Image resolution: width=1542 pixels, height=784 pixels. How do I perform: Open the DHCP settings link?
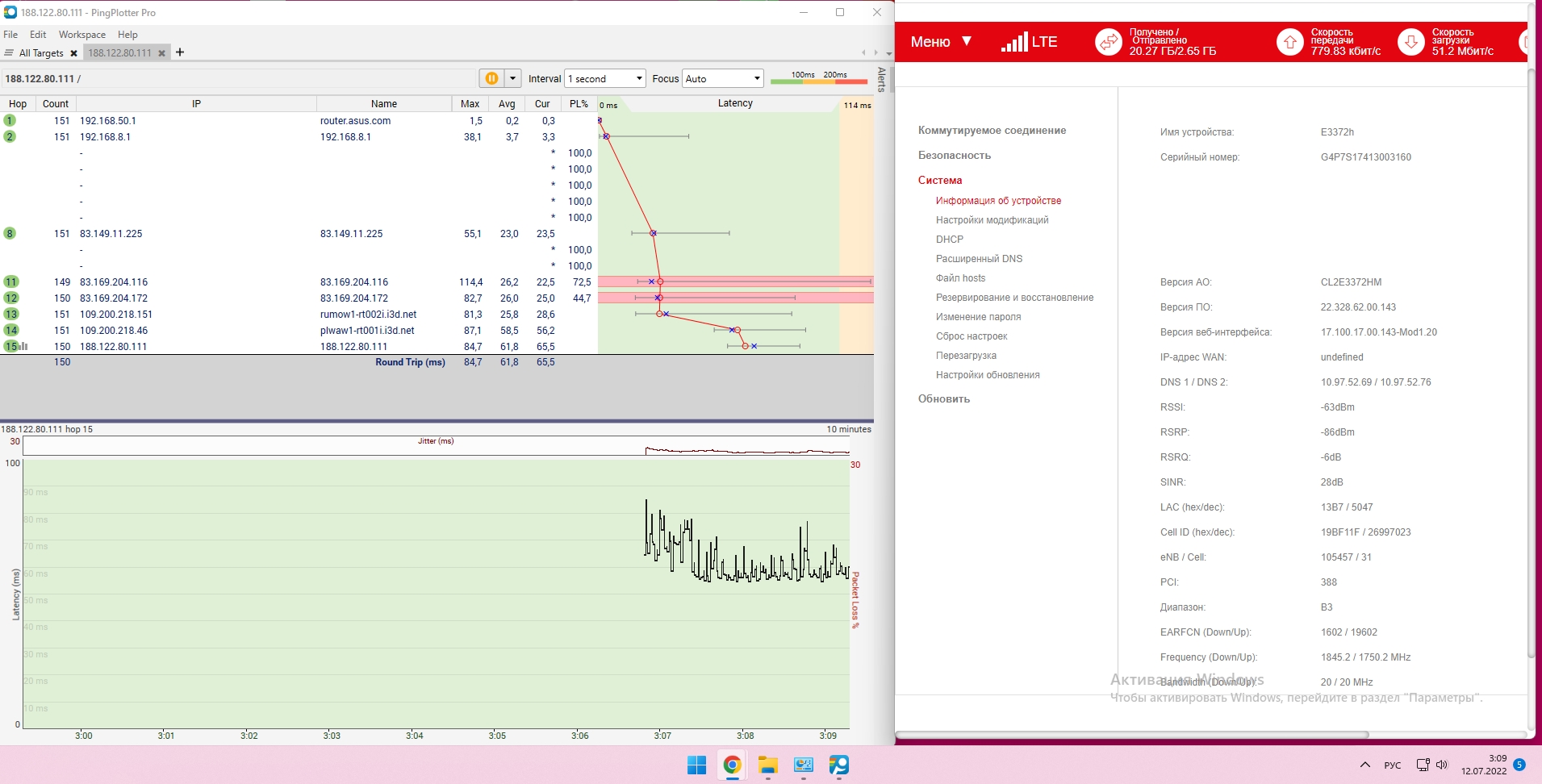[x=949, y=240]
